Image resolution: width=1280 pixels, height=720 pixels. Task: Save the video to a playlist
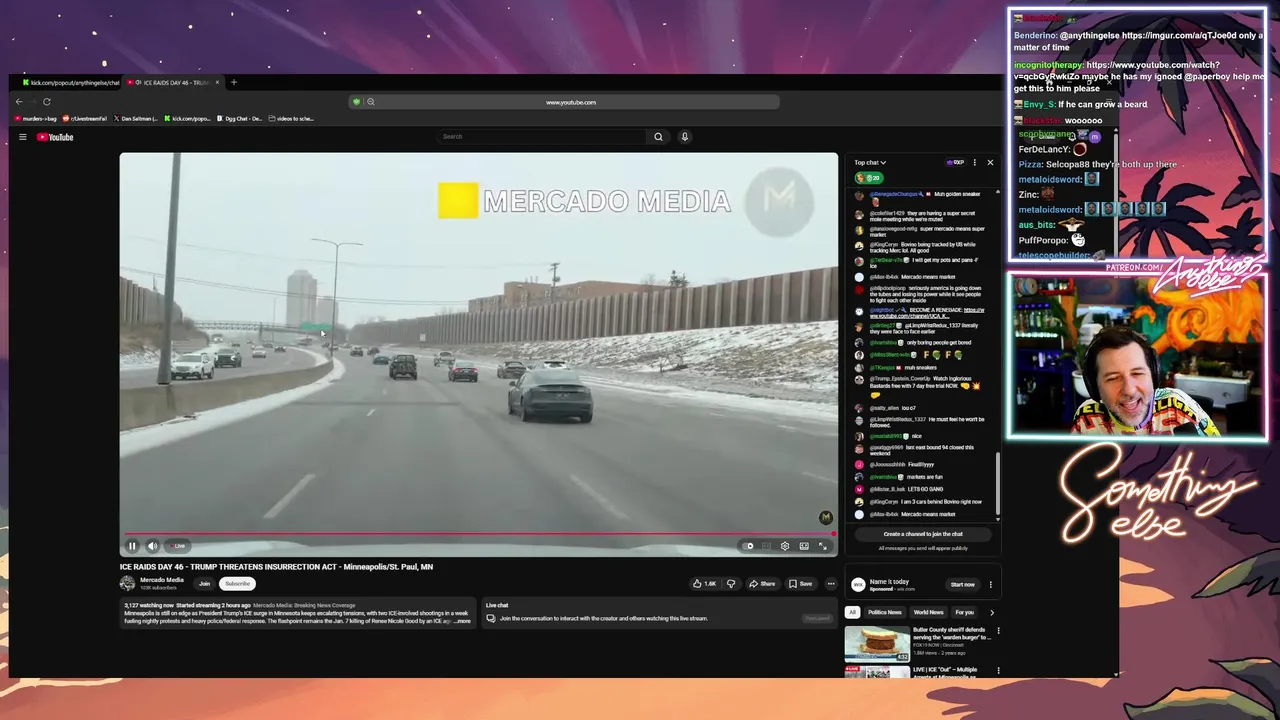coord(801,584)
